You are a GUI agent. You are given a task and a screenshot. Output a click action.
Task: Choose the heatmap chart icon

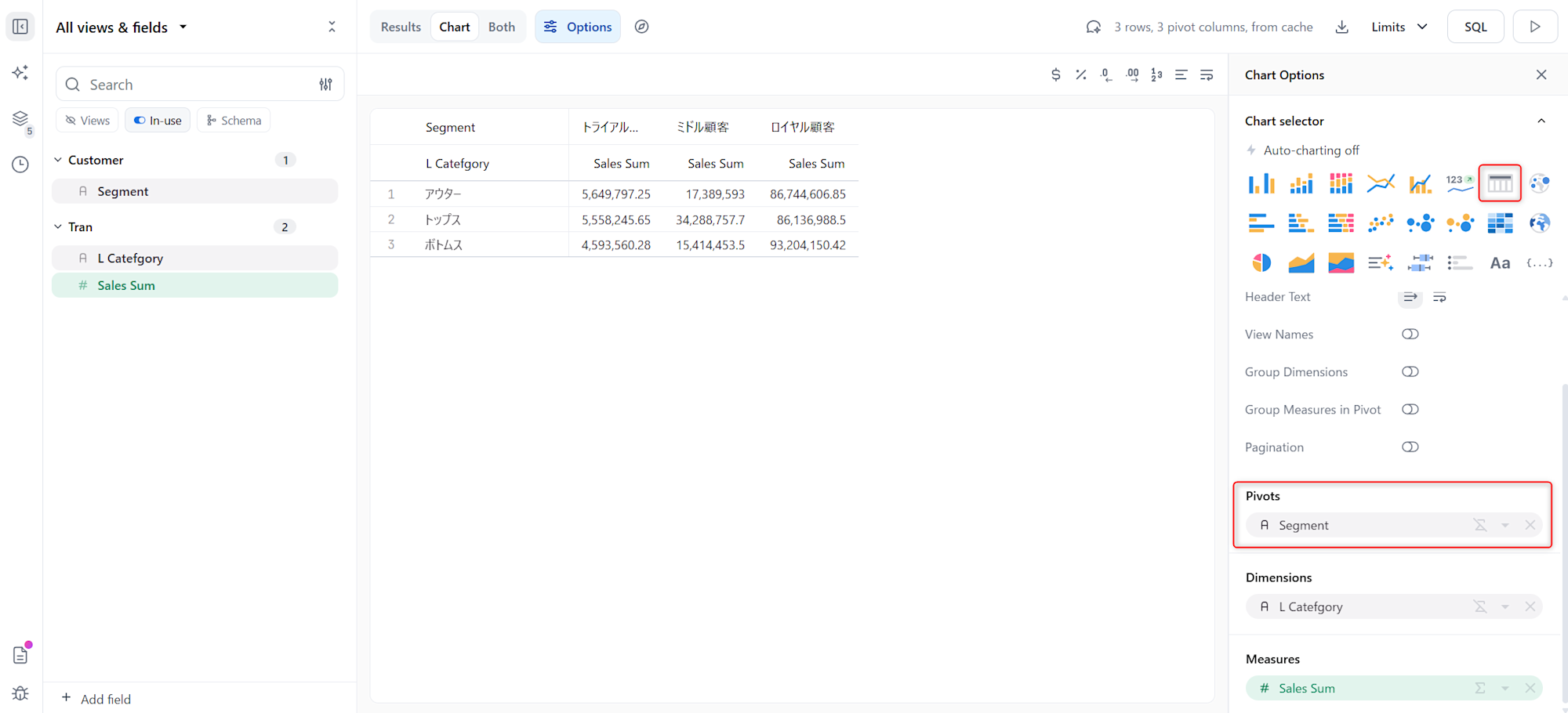point(1499,223)
